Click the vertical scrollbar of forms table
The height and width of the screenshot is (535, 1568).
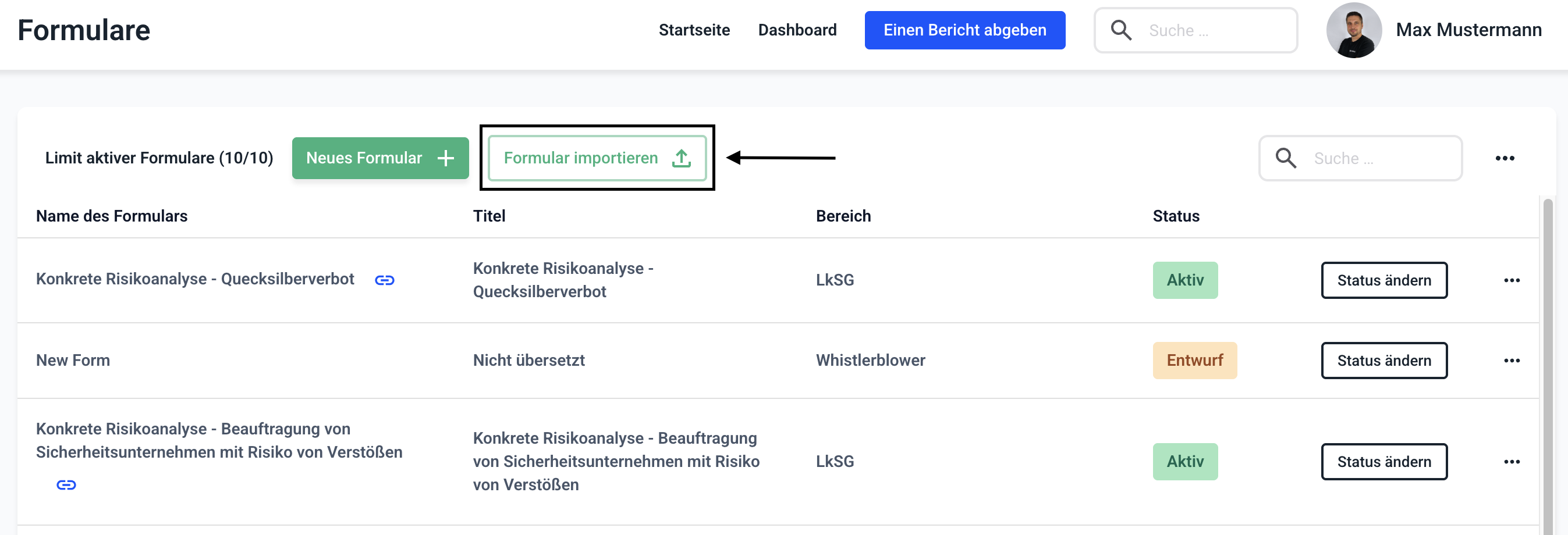coord(1546,365)
